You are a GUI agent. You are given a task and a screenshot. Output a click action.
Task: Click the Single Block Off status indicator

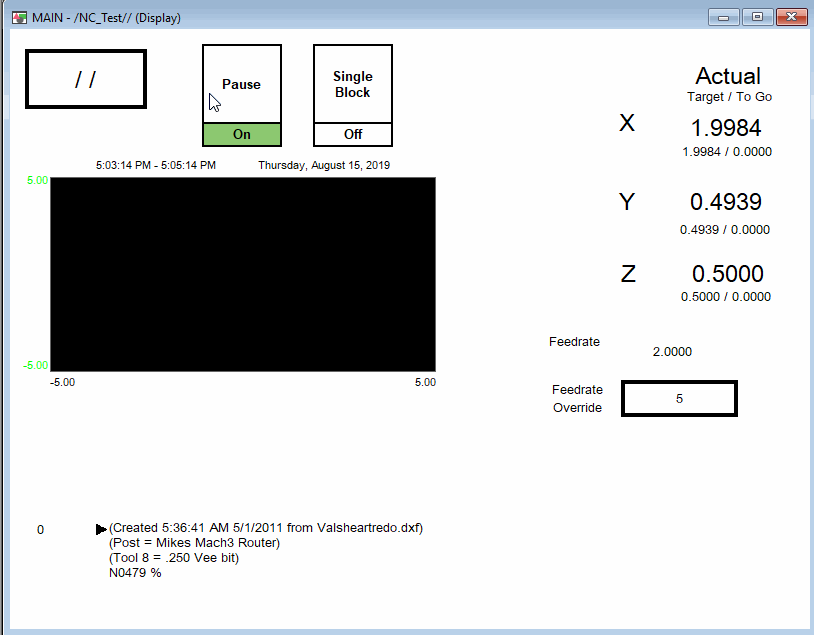click(353, 134)
